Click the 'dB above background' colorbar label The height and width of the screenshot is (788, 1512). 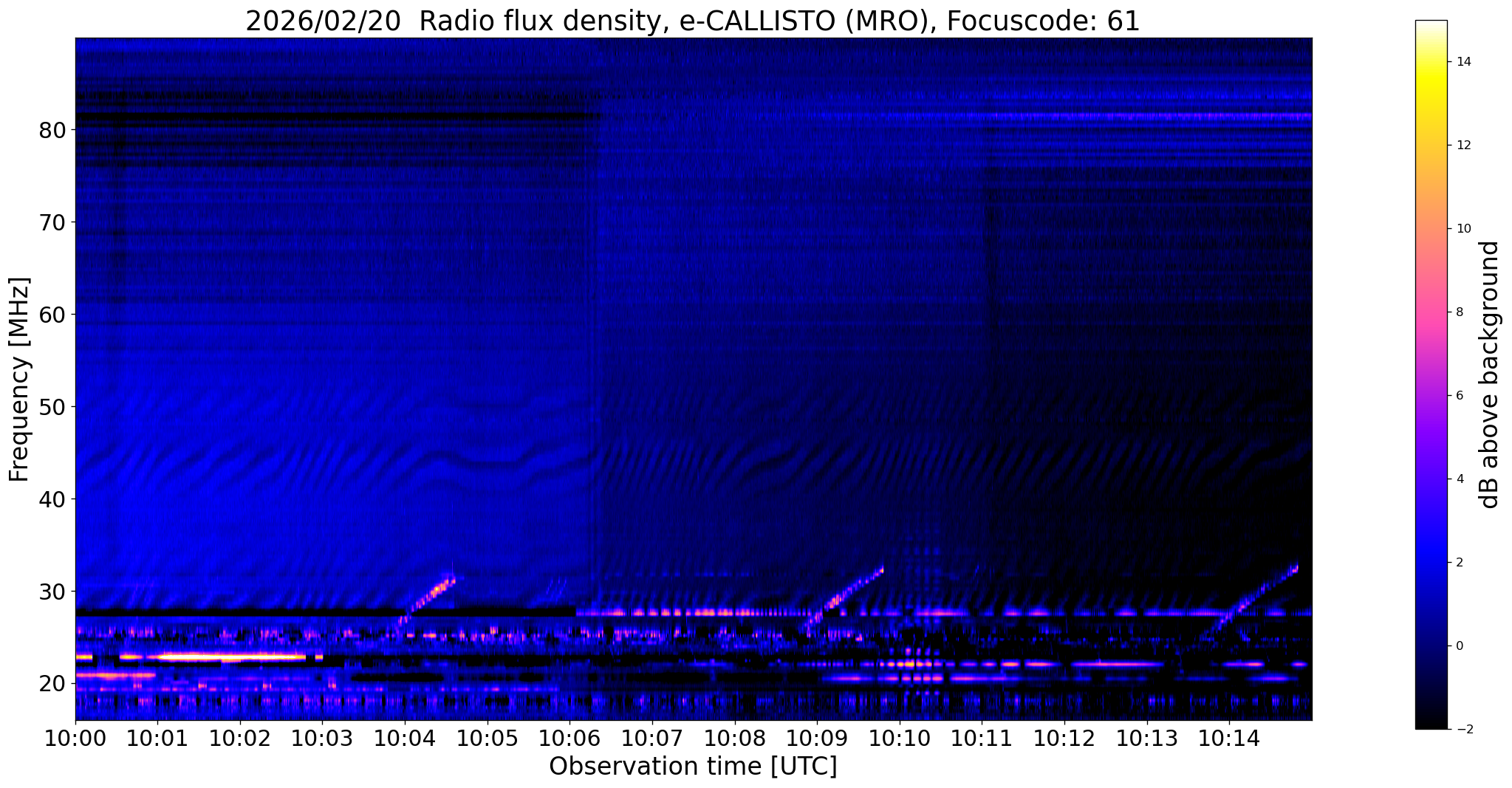tap(1490, 374)
